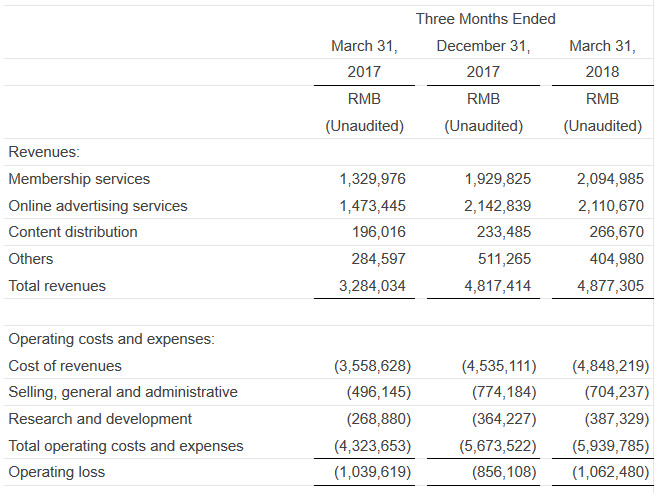The height and width of the screenshot is (493, 657).
Task: Click "Total operating costs and expenses" label
Action: pos(126,446)
